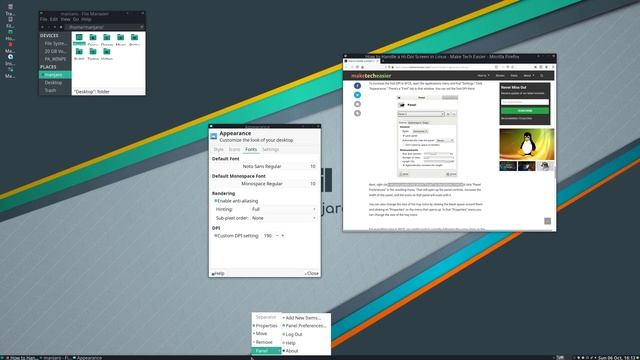Click the Firefox reload button
The height and width of the screenshot is (360, 640).
357,67
